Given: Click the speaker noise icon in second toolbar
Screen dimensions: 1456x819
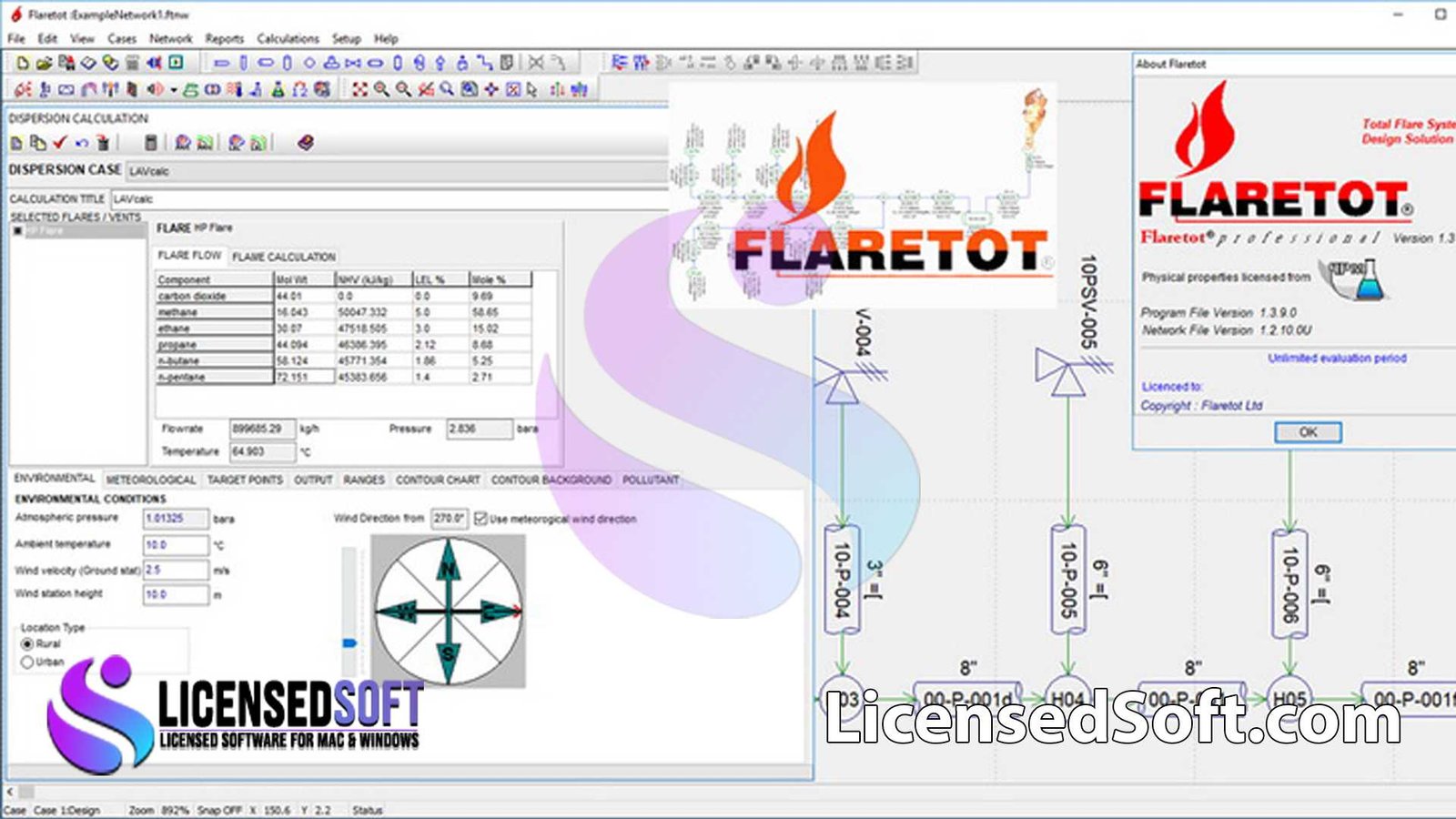Looking at the screenshot, I should [156, 89].
